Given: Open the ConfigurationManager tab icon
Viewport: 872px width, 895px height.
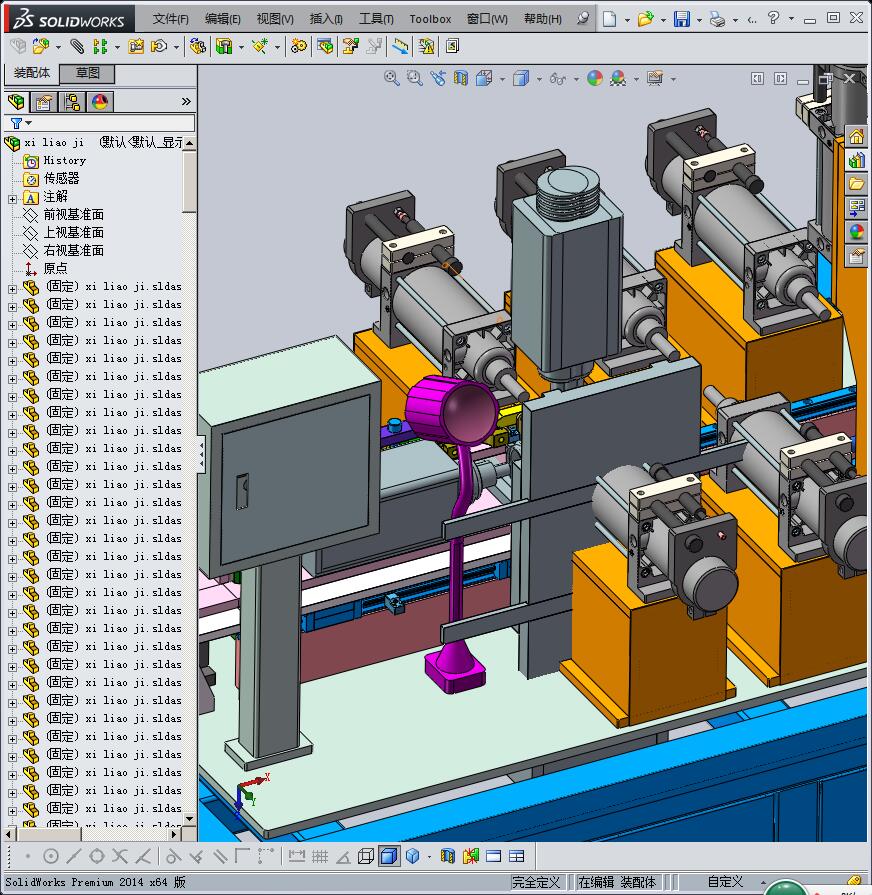Looking at the screenshot, I should click(72, 102).
